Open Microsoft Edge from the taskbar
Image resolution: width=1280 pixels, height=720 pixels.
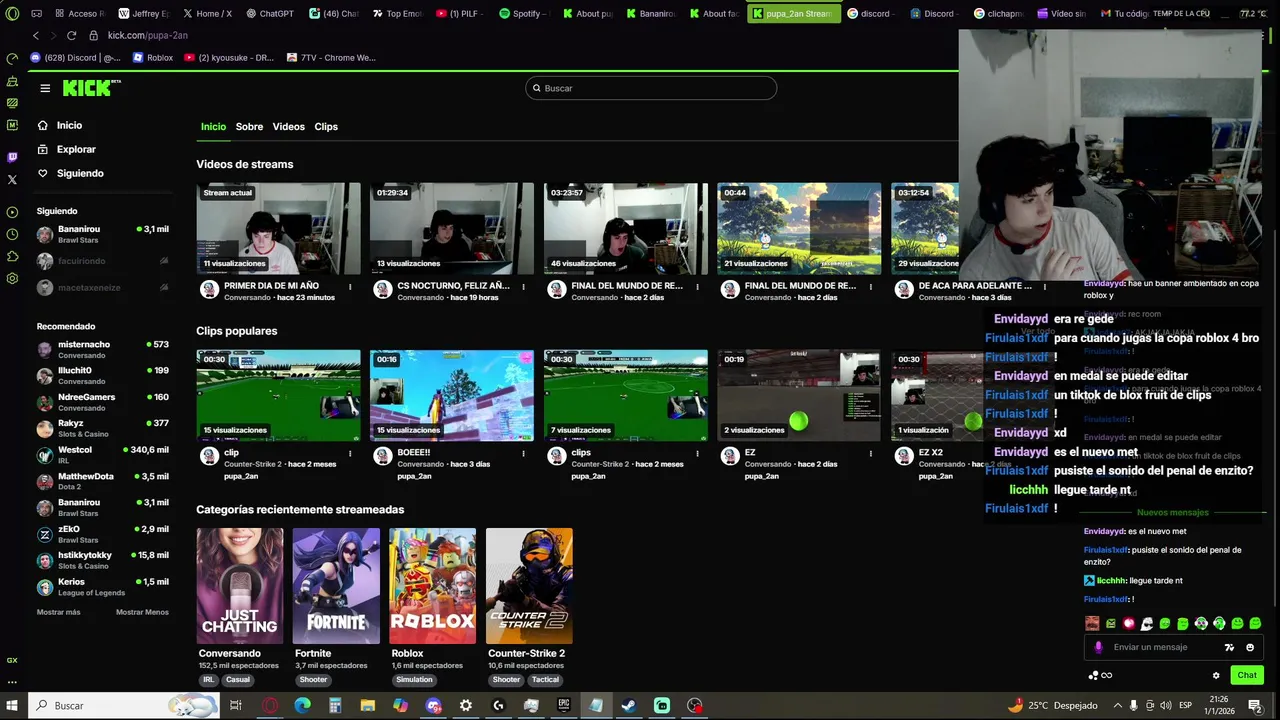[x=302, y=705]
